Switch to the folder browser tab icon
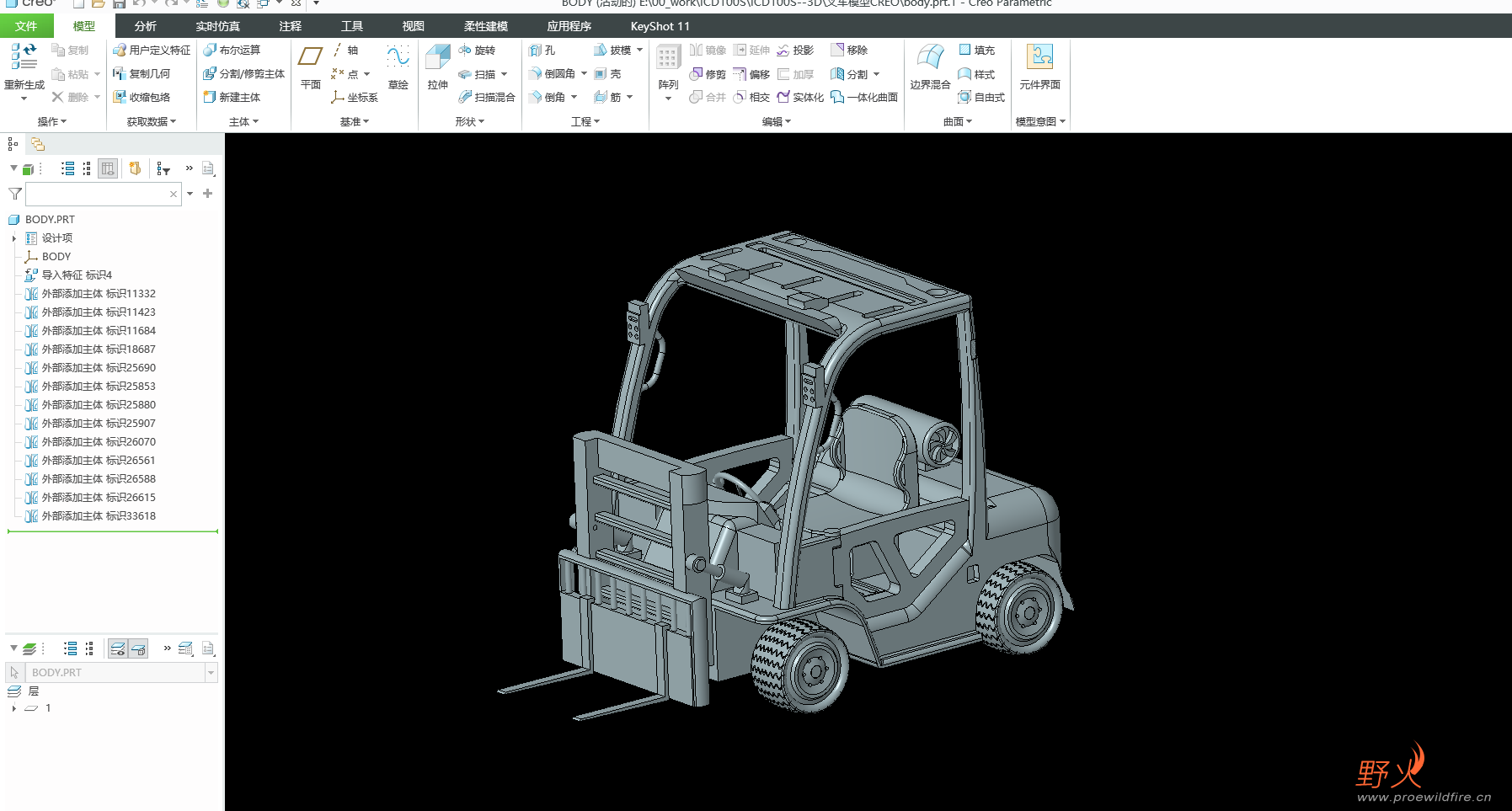This screenshot has width=1512, height=811. pos(38,144)
